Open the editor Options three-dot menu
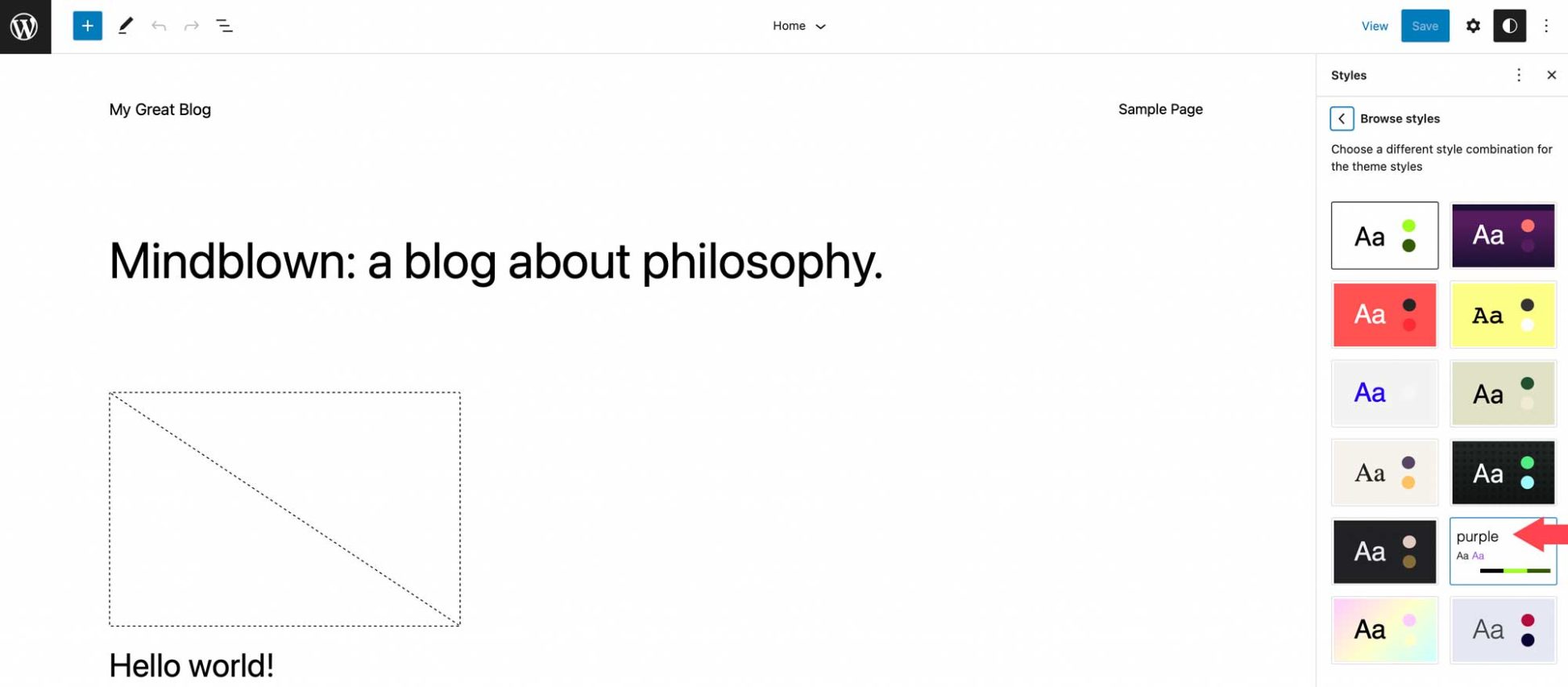The width and height of the screenshot is (1568, 687). pyautogui.click(x=1547, y=25)
